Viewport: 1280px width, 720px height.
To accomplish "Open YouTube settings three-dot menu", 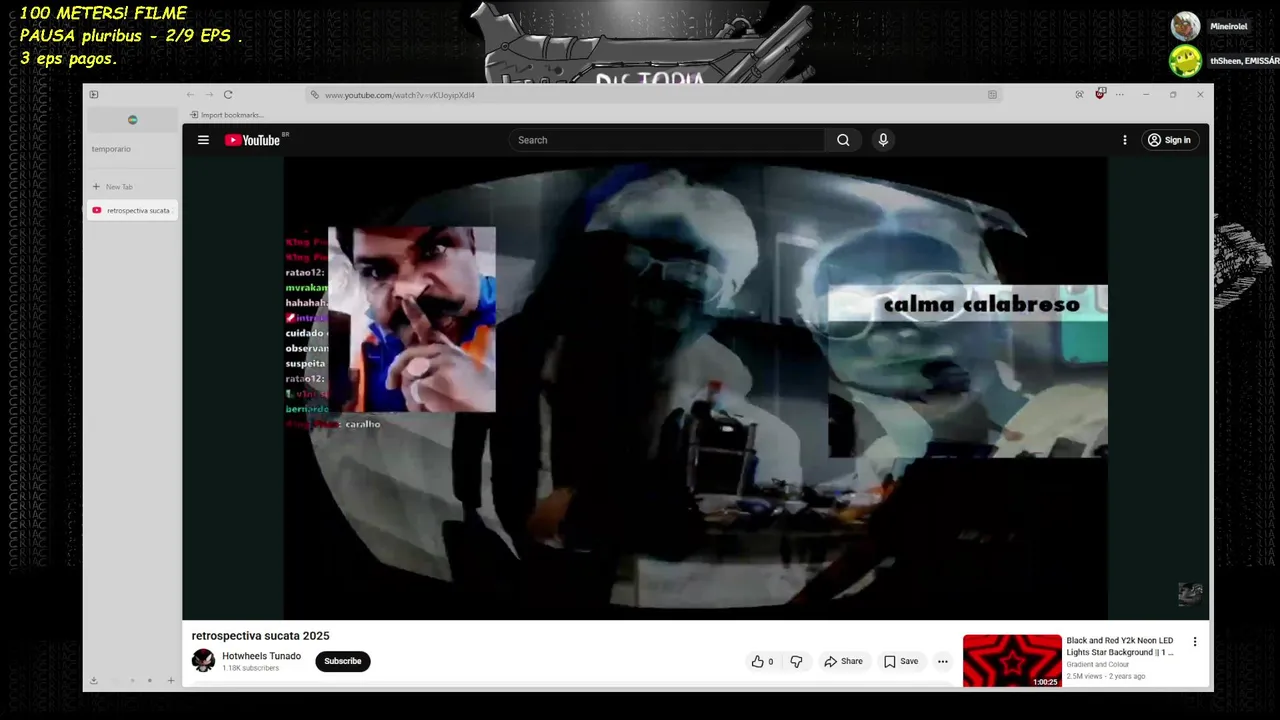I will pos(1124,140).
